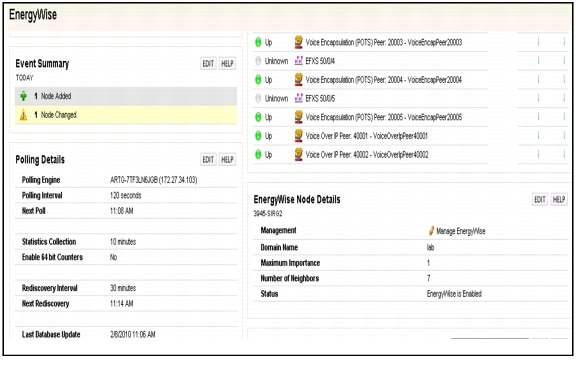This screenshot has width=576, height=384.
Task: Click the gray Unknown status icon for EFXS 50/0/5
Action: (x=258, y=98)
